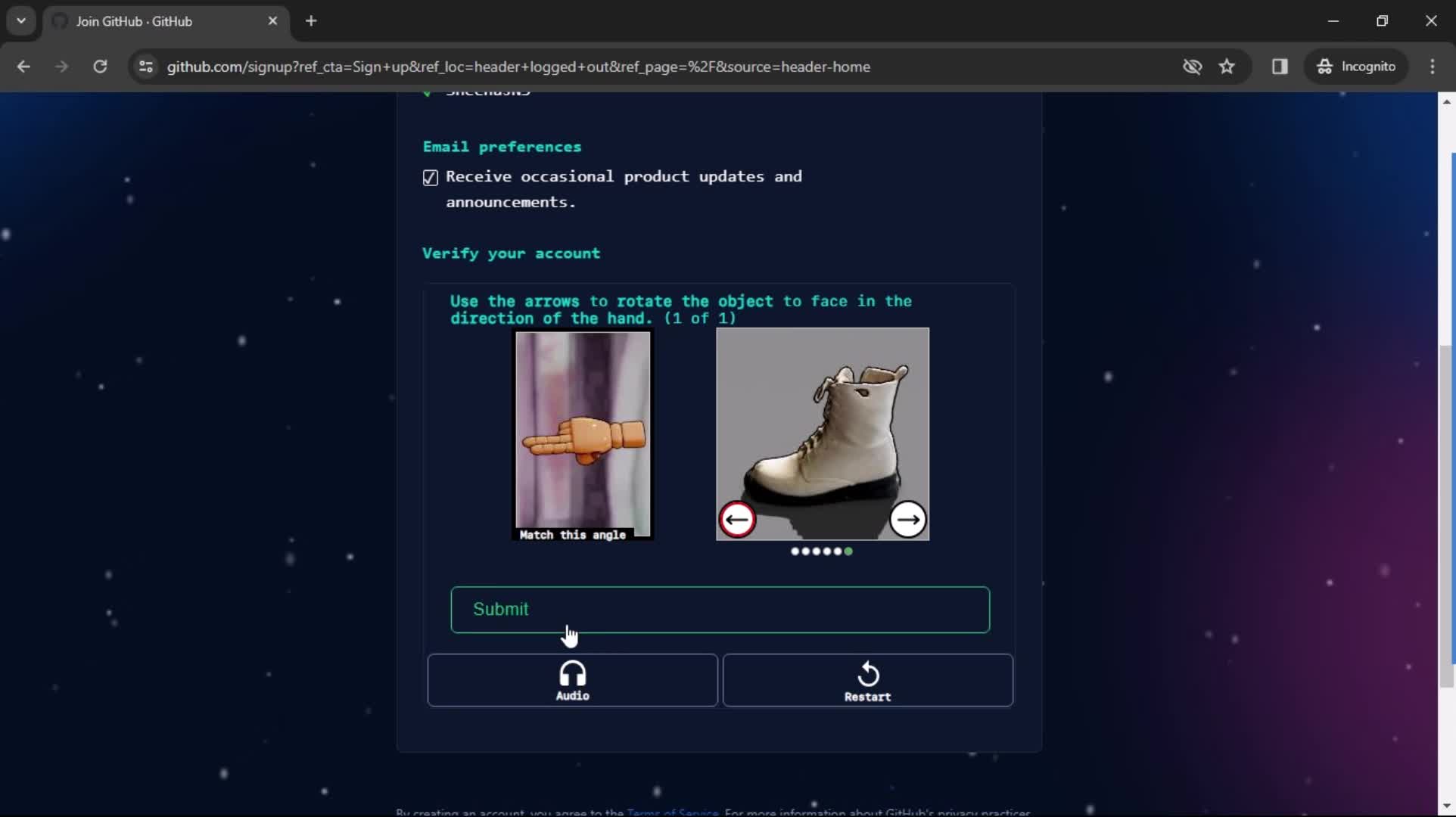This screenshot has height=817, width=1456.
Task: Click the wooden hand reference image
Action: [x=583, y=436]
